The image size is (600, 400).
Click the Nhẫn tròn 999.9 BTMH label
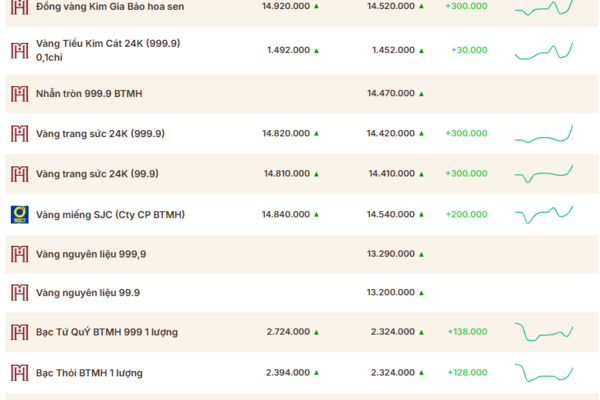click(x=89, y=94)
